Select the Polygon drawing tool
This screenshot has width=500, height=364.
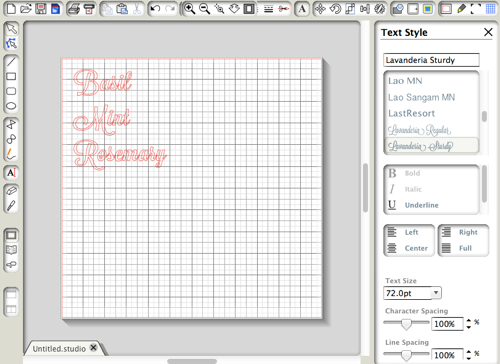click(11, 124)
